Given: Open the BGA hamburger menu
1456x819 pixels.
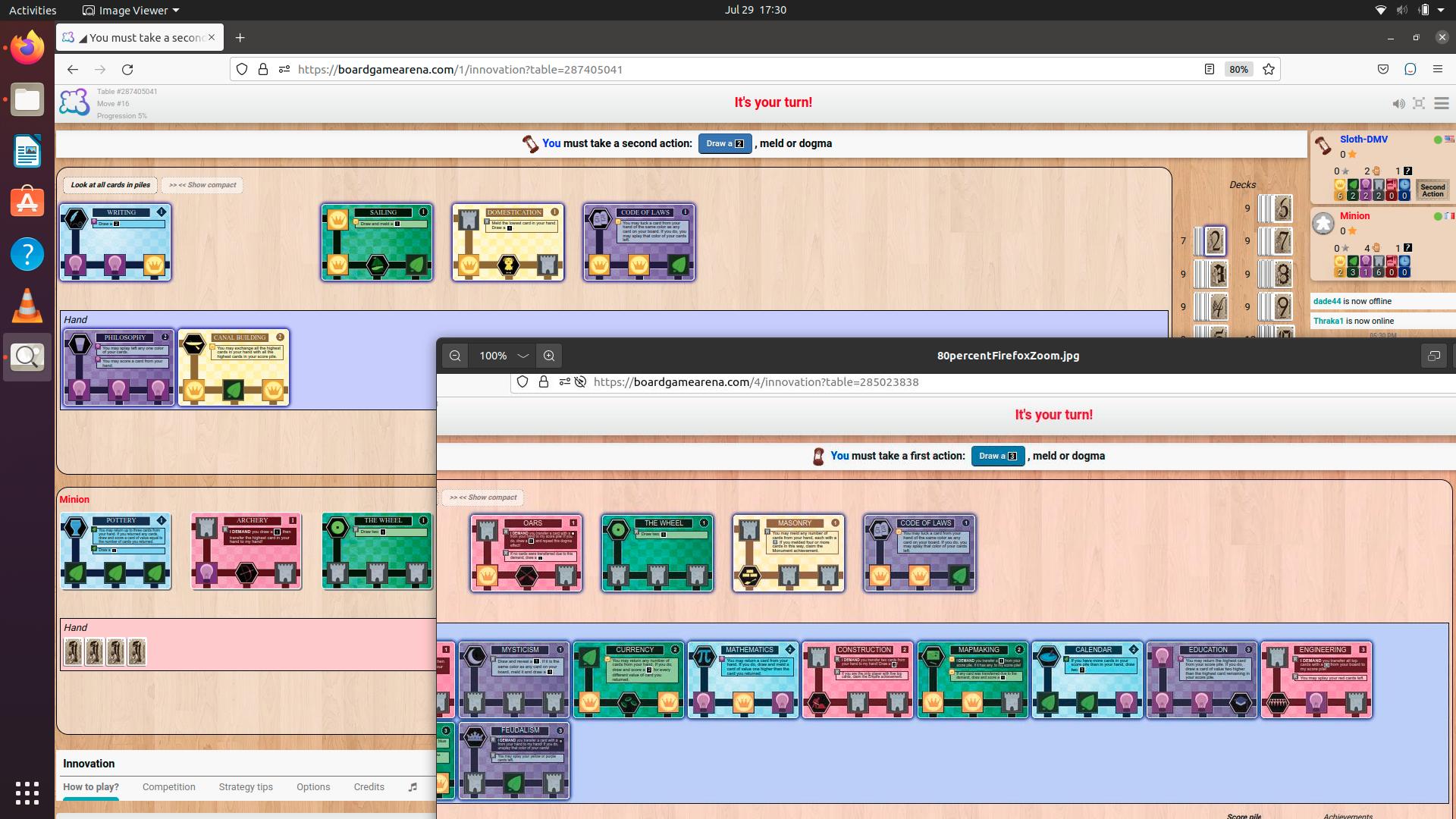Looking at the screenshot, I should [x=1442, y=104].
